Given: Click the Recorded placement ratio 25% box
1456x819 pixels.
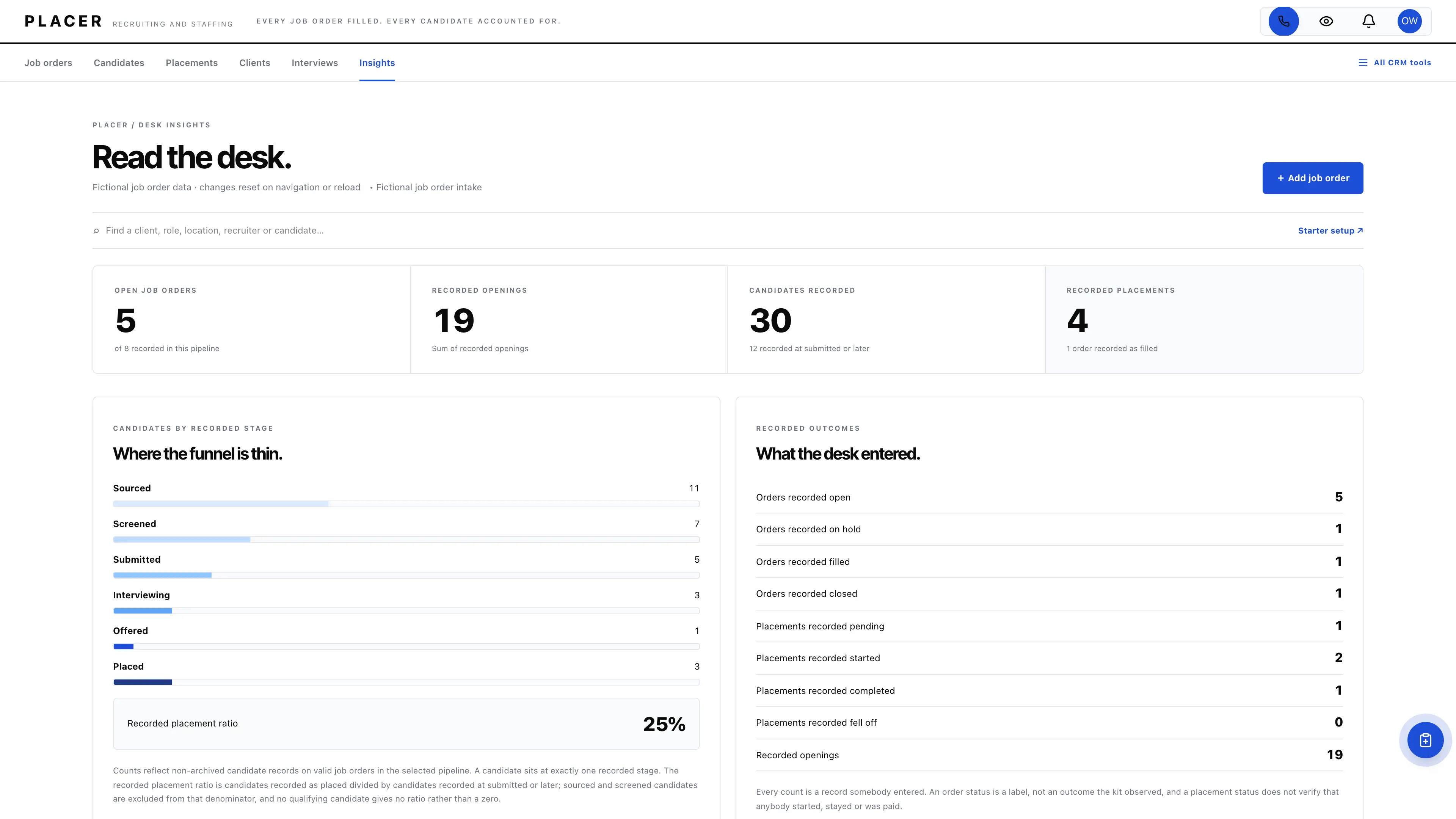Looking at the screenshot, I should point(406,723).
